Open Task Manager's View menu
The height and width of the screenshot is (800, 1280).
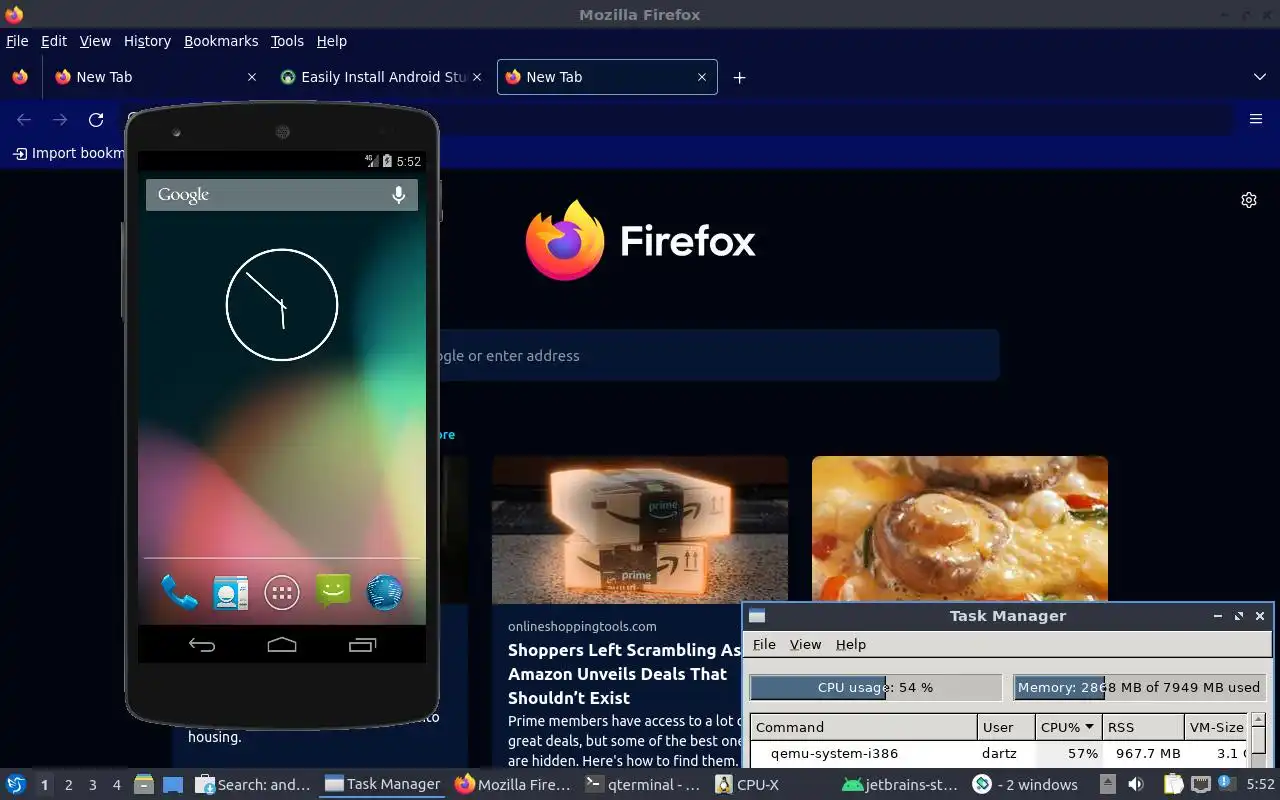pos(805,644)
